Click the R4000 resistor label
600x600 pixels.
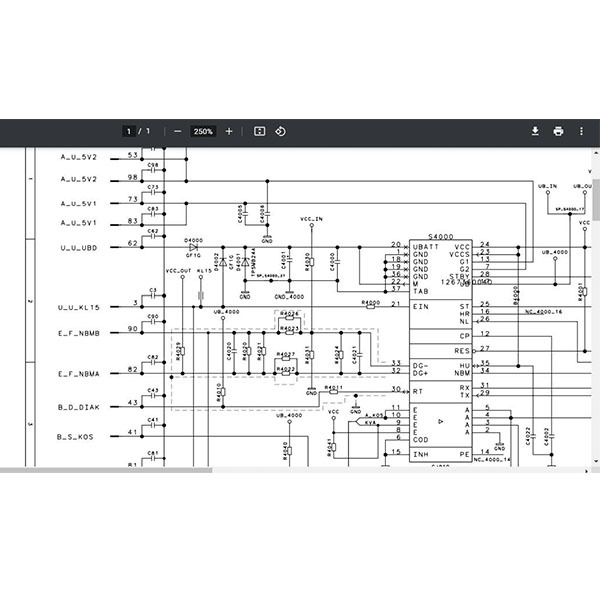coord(370,302)
